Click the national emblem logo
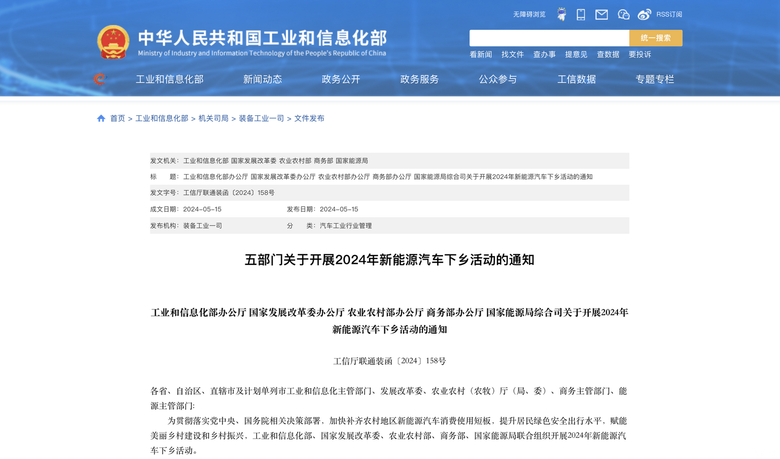Screen dimensions: 780x459 113,42
